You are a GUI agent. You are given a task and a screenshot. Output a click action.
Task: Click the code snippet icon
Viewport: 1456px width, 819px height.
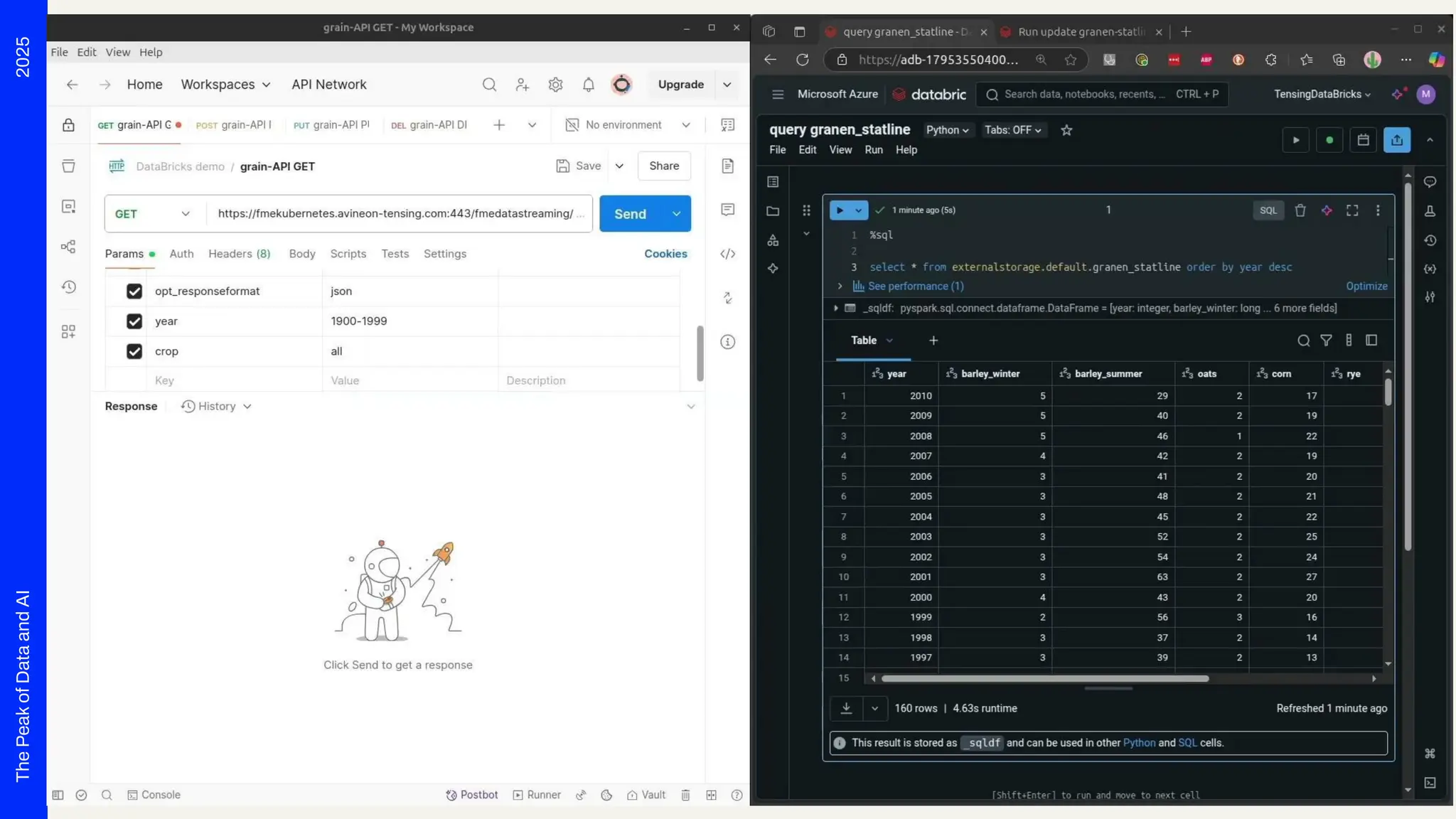(727, 254)
